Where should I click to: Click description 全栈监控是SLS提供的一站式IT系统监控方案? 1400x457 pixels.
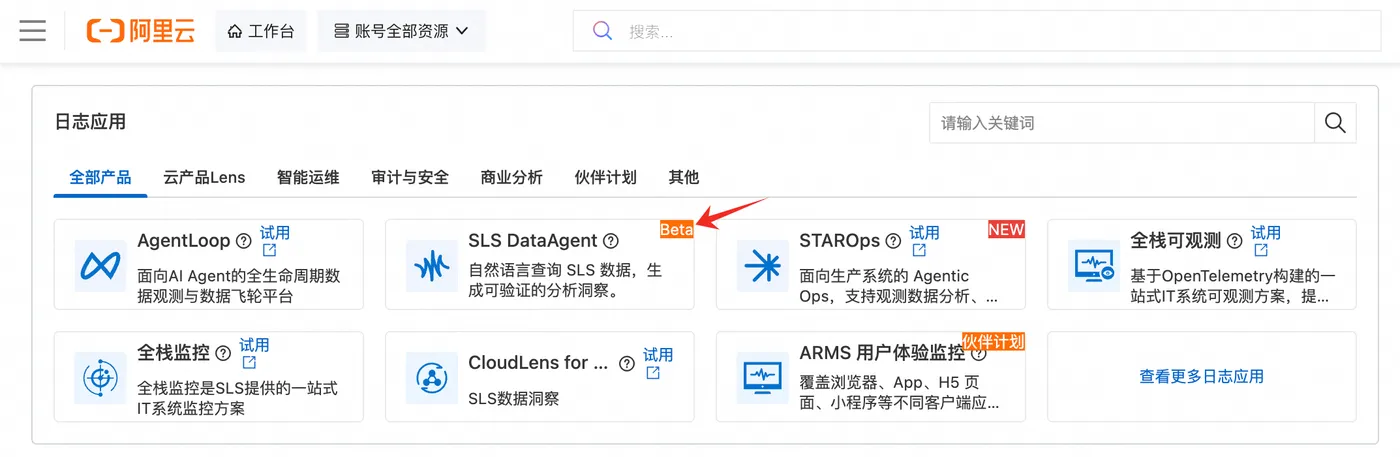click(x=237, y=398)
